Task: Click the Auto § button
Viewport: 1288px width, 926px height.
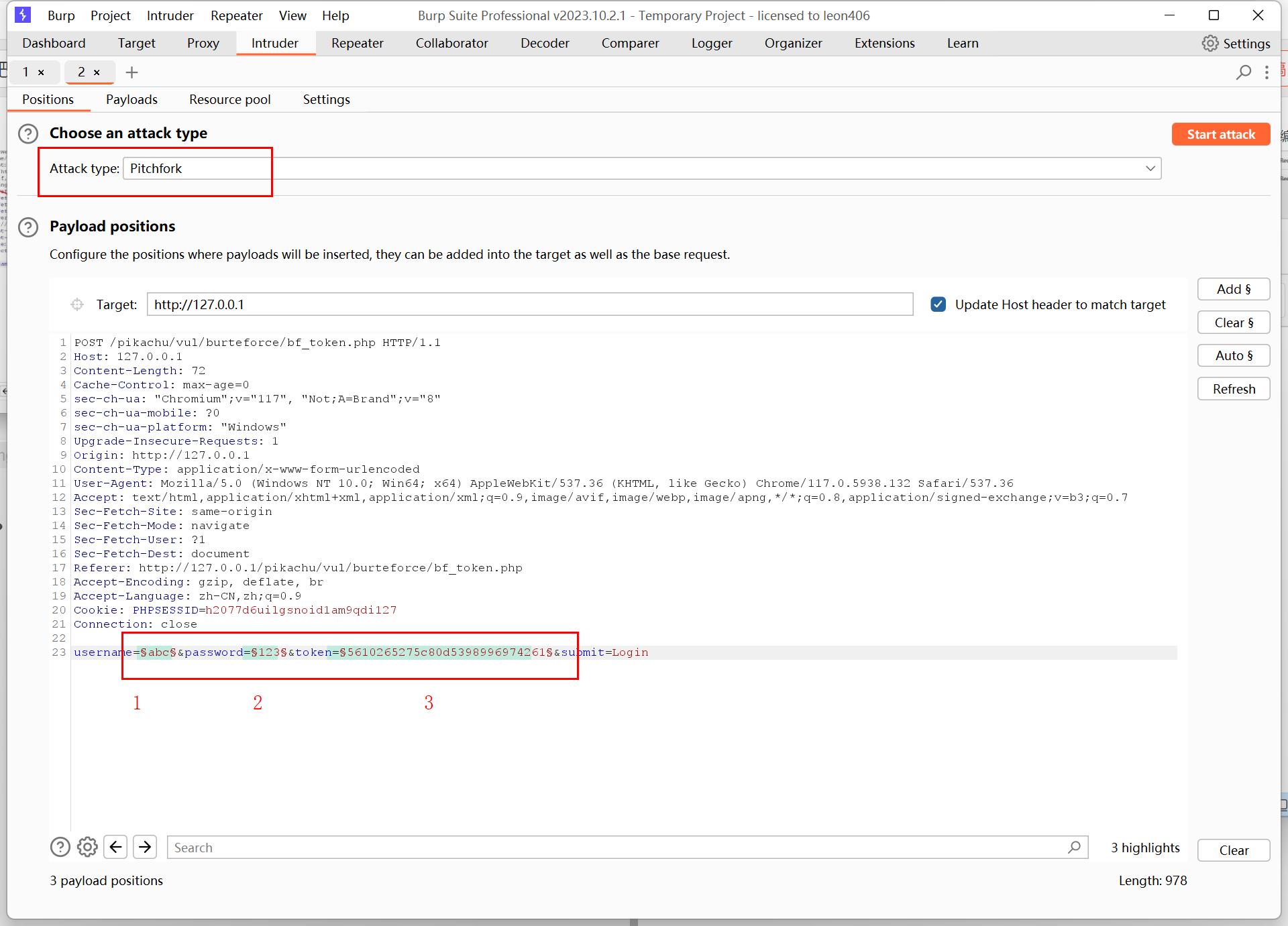Action: pyautogui.click(x=1234, y=355)
